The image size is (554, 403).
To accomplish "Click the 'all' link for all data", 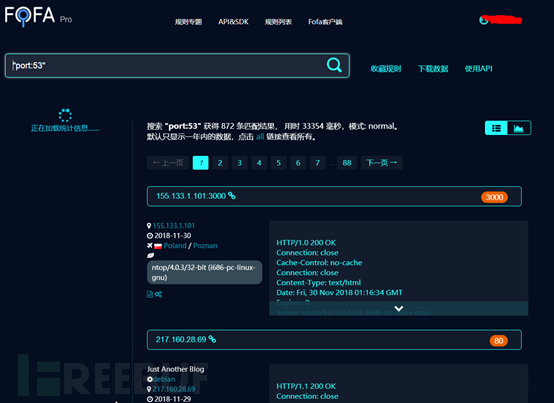I will (260, 137).
